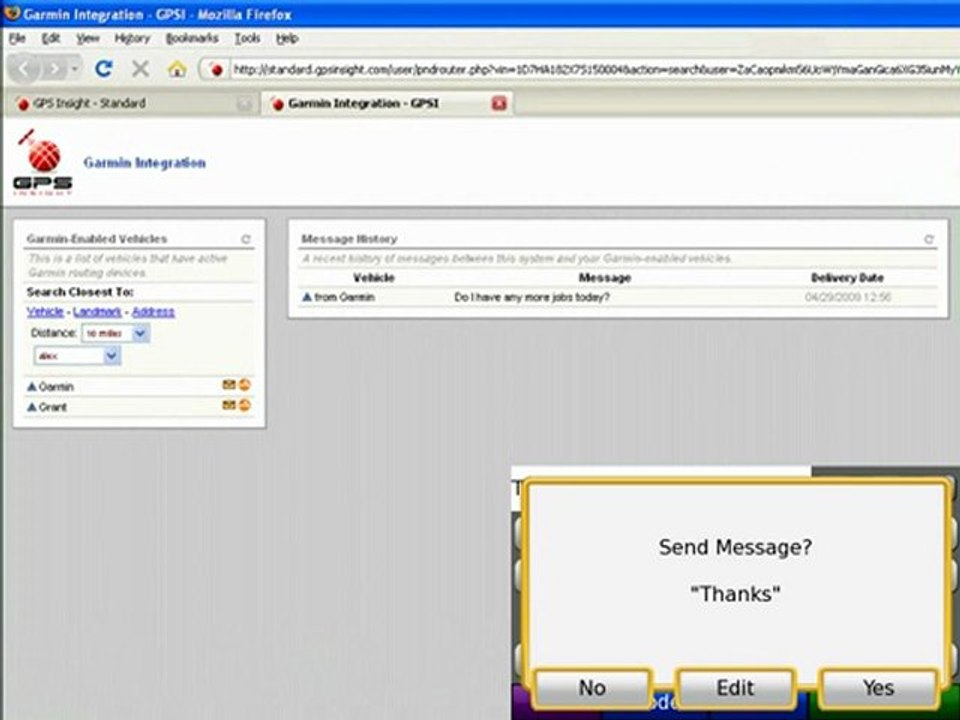Click the orange route icon for Grant
960x720 pixels.
(245, 405)
